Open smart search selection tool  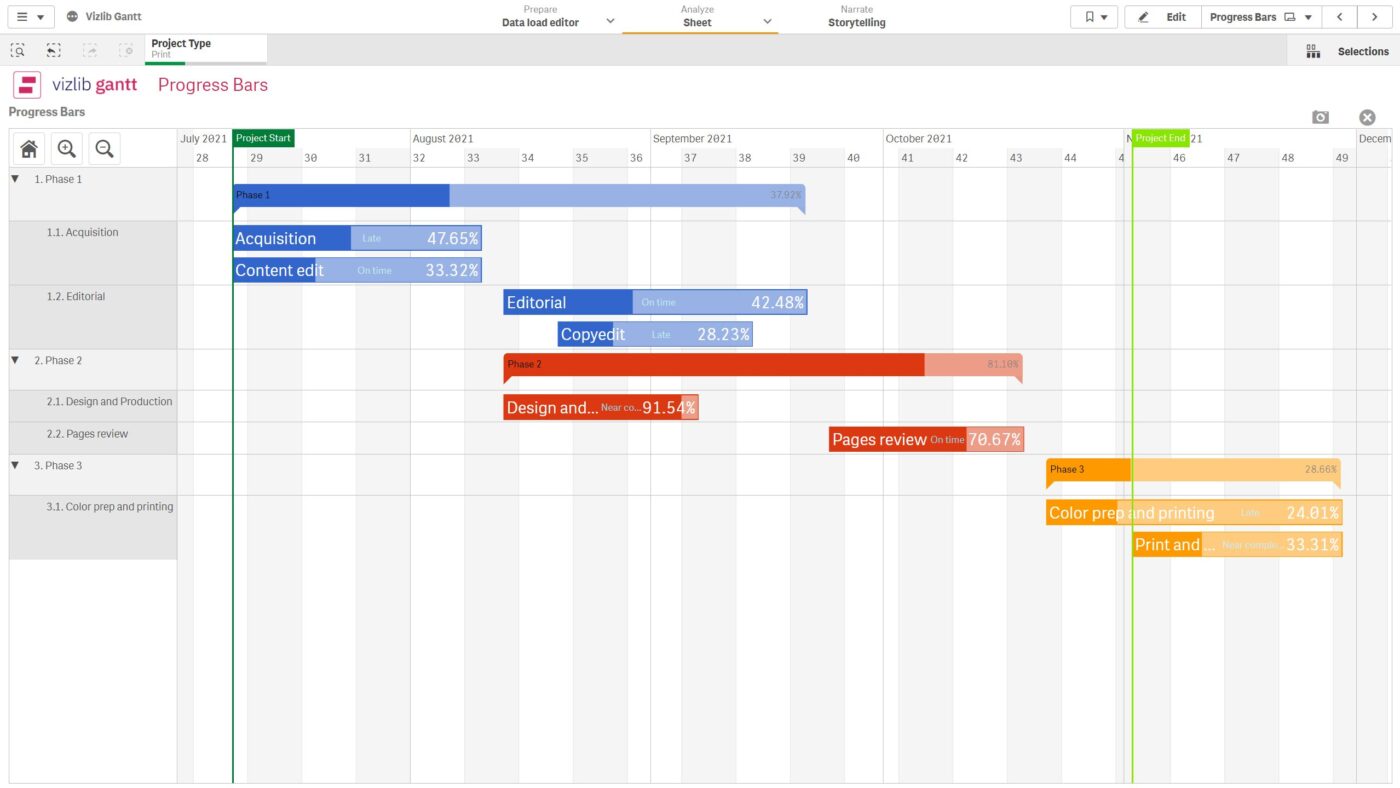click(18, 50)
